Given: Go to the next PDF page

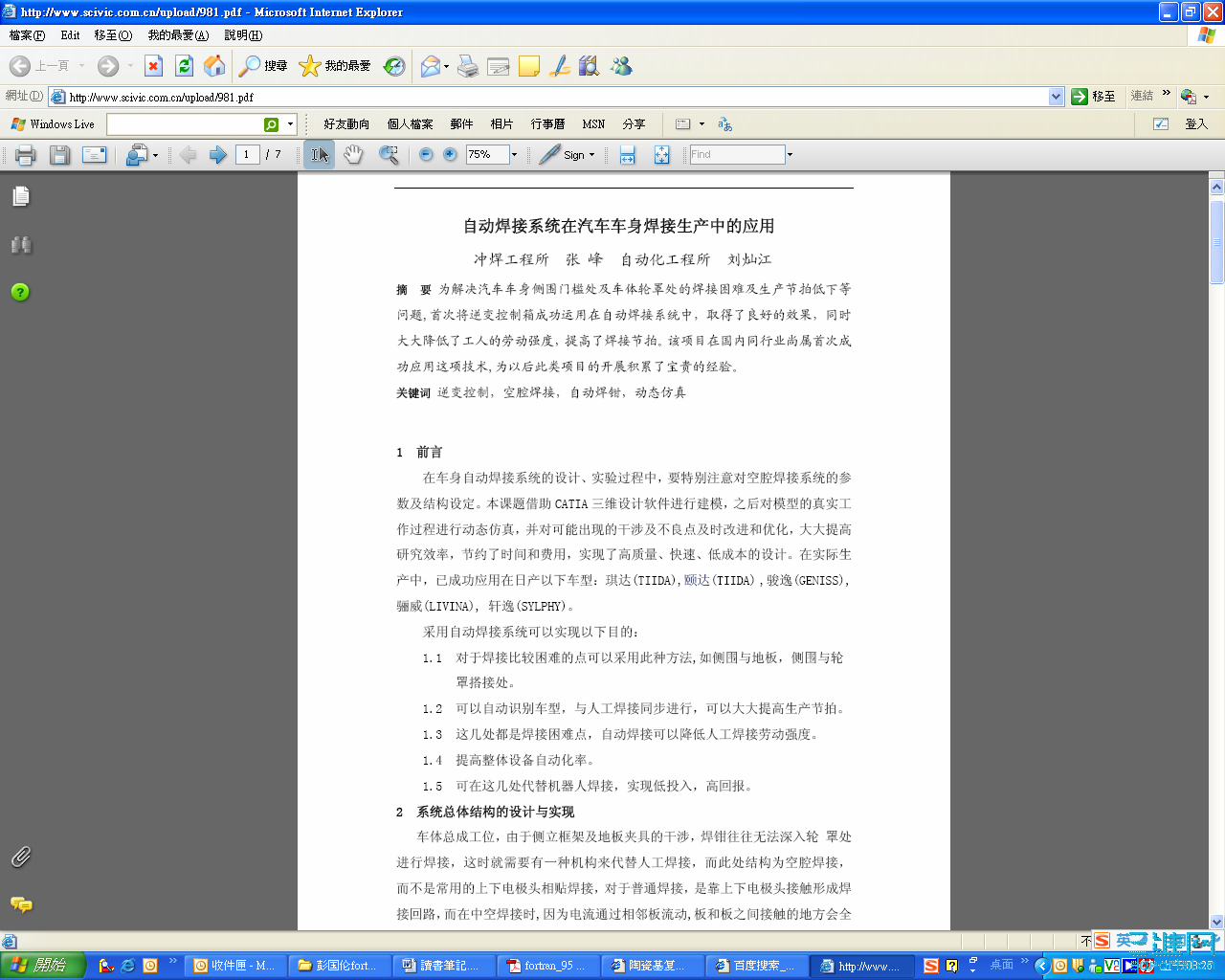Looking at the screenshot, I should pos(217,154).
